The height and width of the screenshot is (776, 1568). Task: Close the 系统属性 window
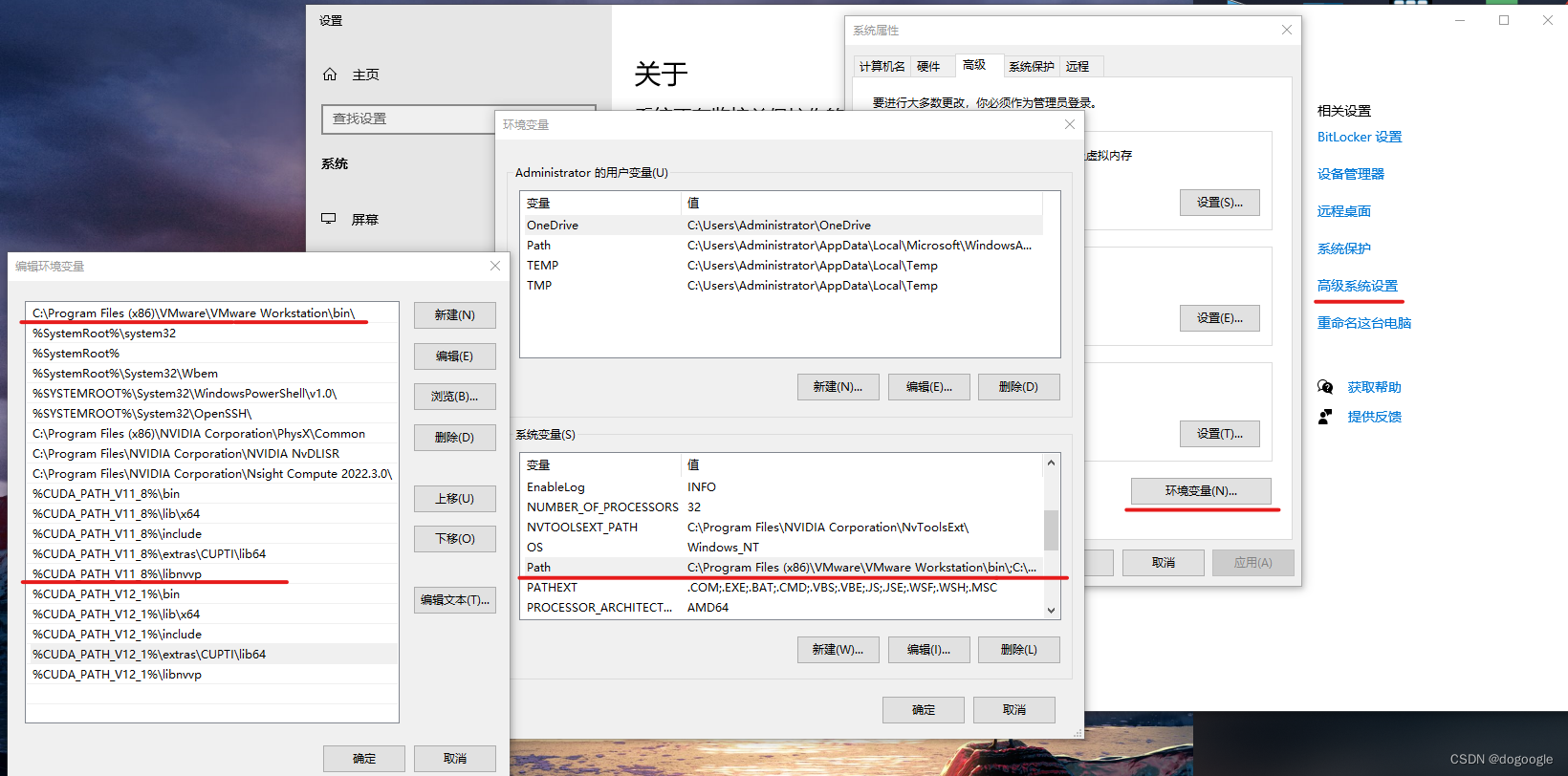pos(1287,30)
